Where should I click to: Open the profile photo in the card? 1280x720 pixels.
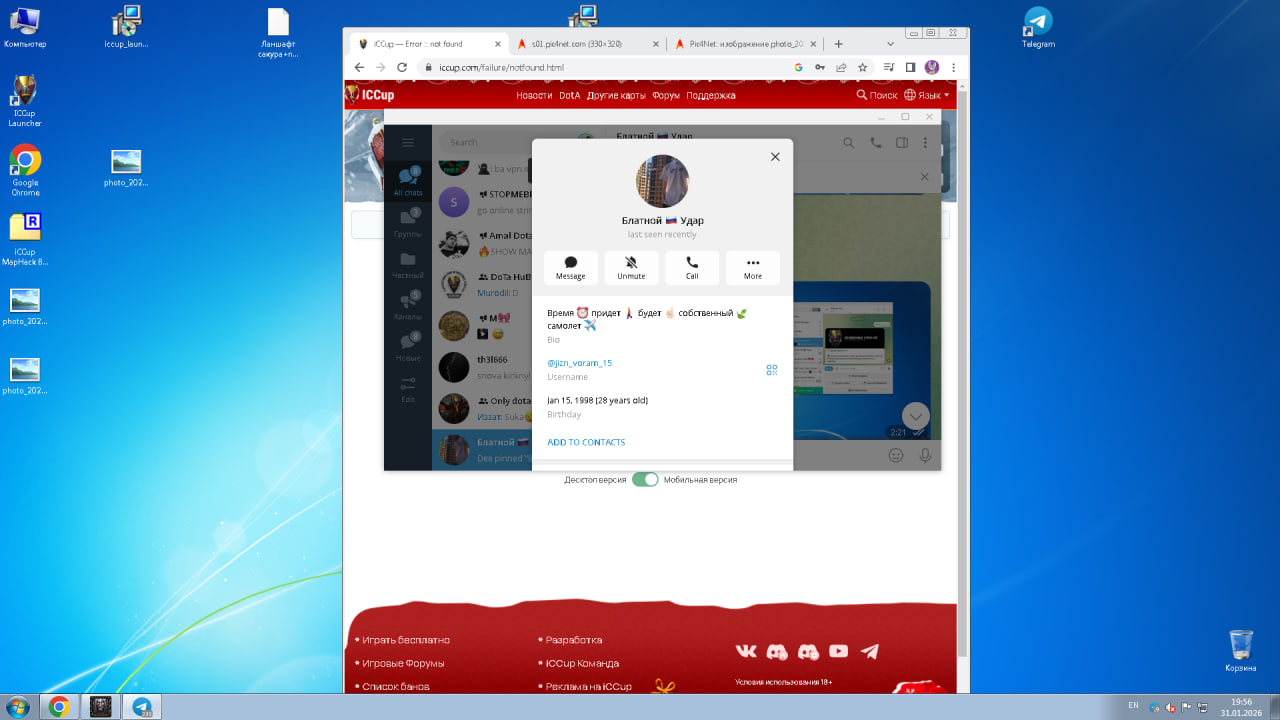pos(662,181)
